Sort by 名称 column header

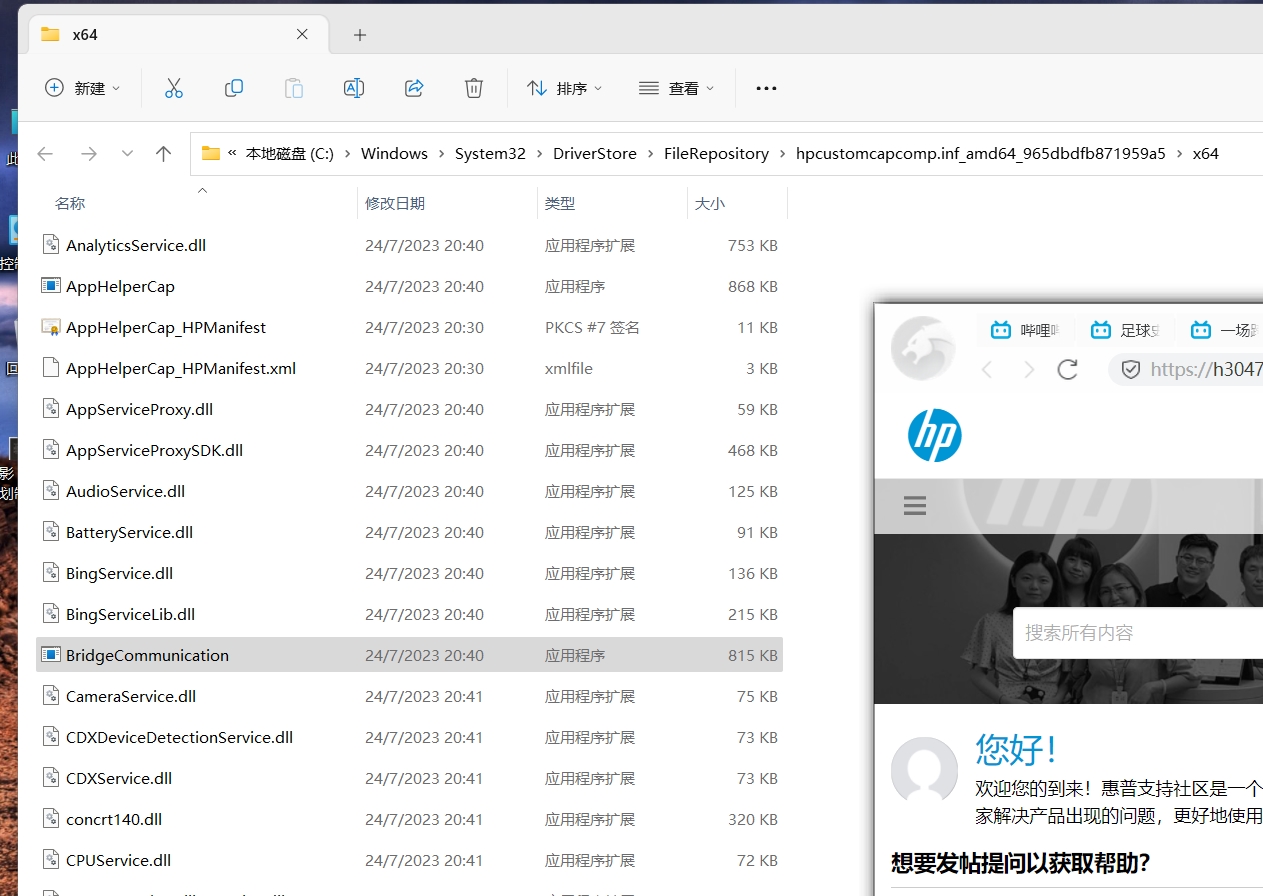[70, 203]
